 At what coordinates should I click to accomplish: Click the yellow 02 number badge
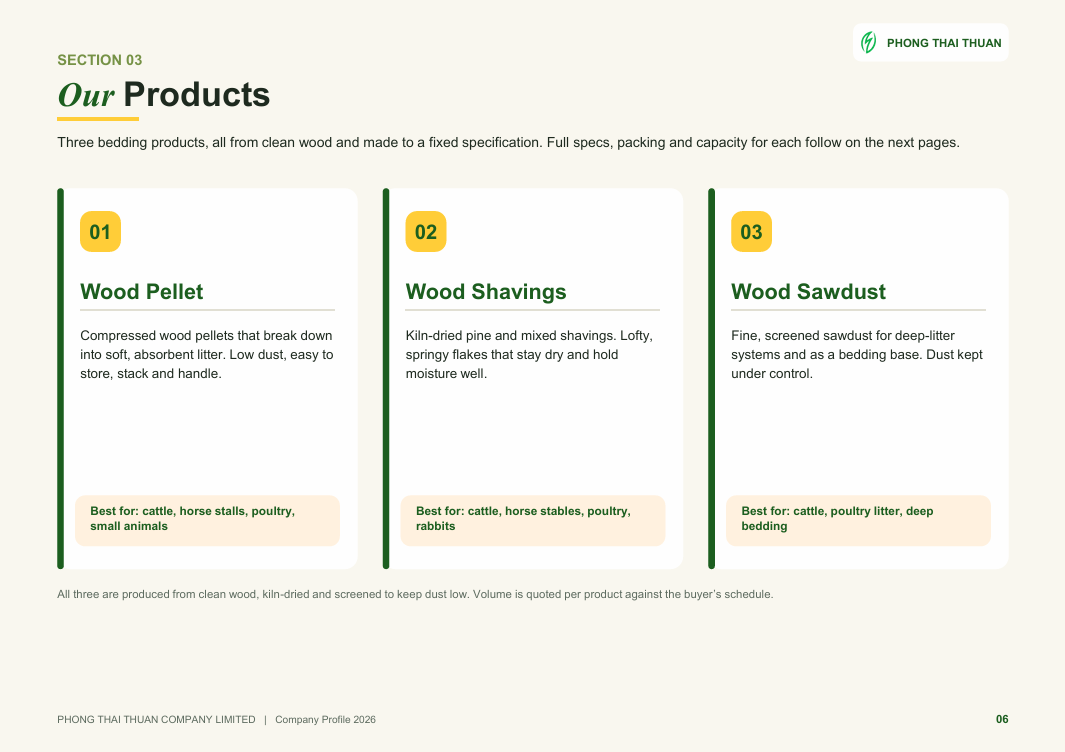click(426, 232)
